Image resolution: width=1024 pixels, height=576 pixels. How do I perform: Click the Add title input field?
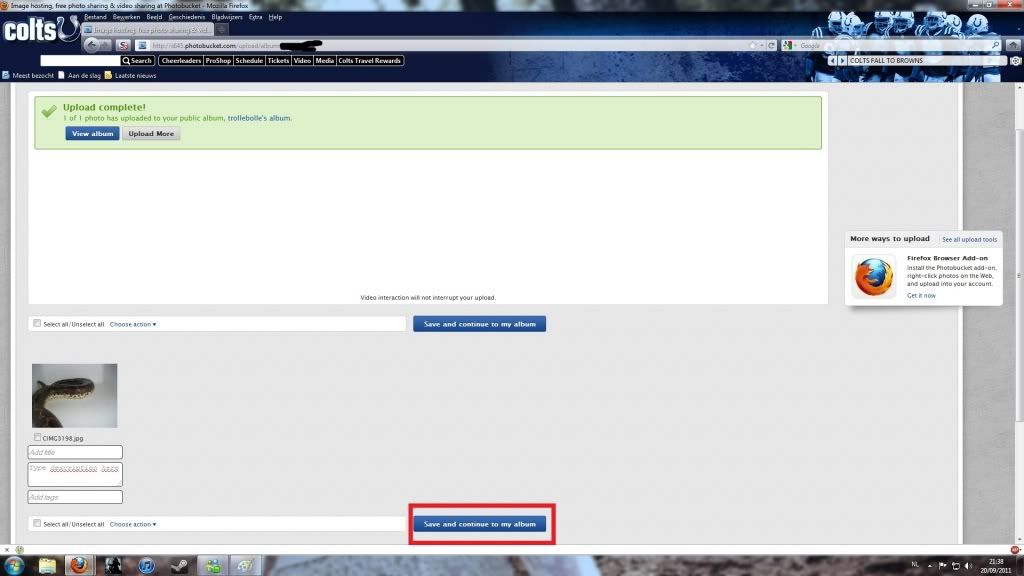(75, 452)
